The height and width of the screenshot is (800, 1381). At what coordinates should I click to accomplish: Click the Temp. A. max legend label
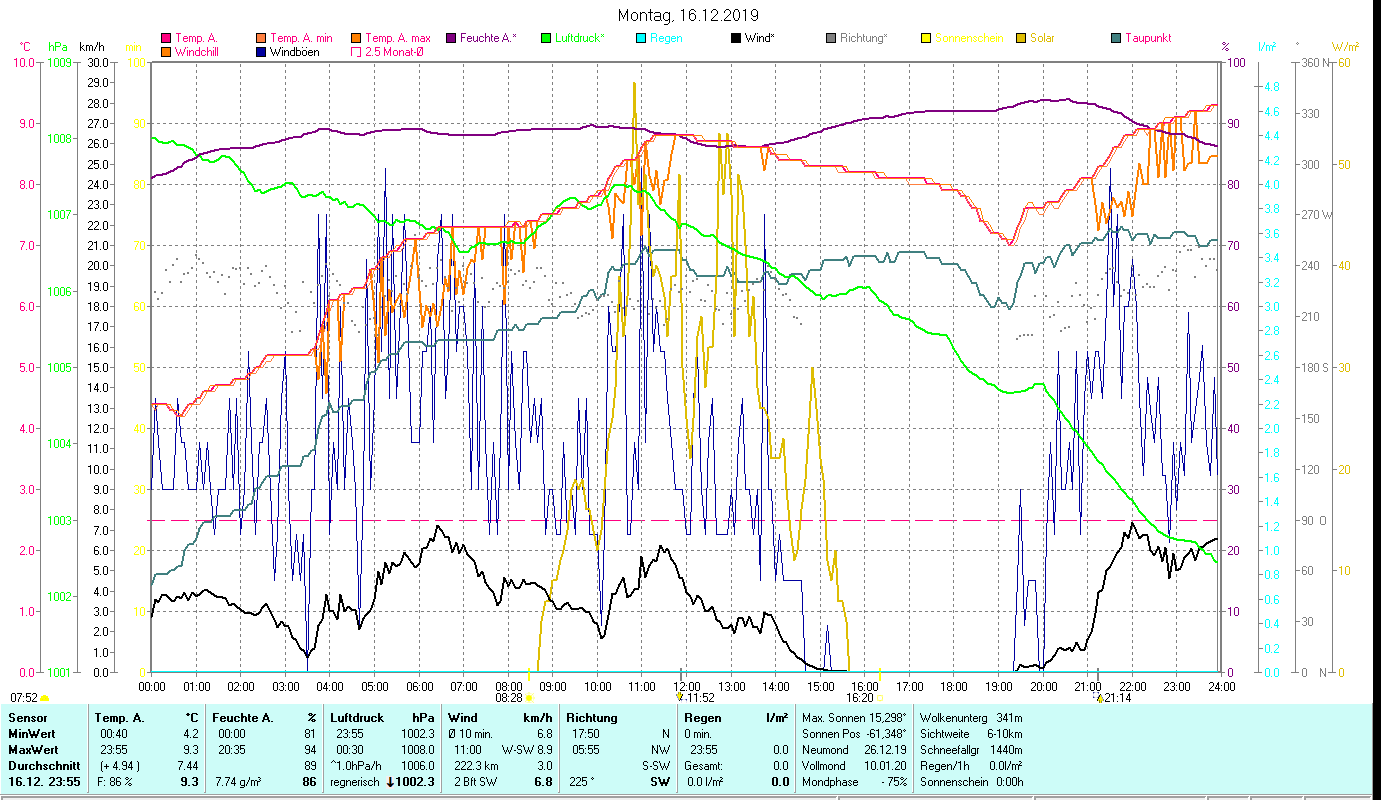tap(398, 38)
